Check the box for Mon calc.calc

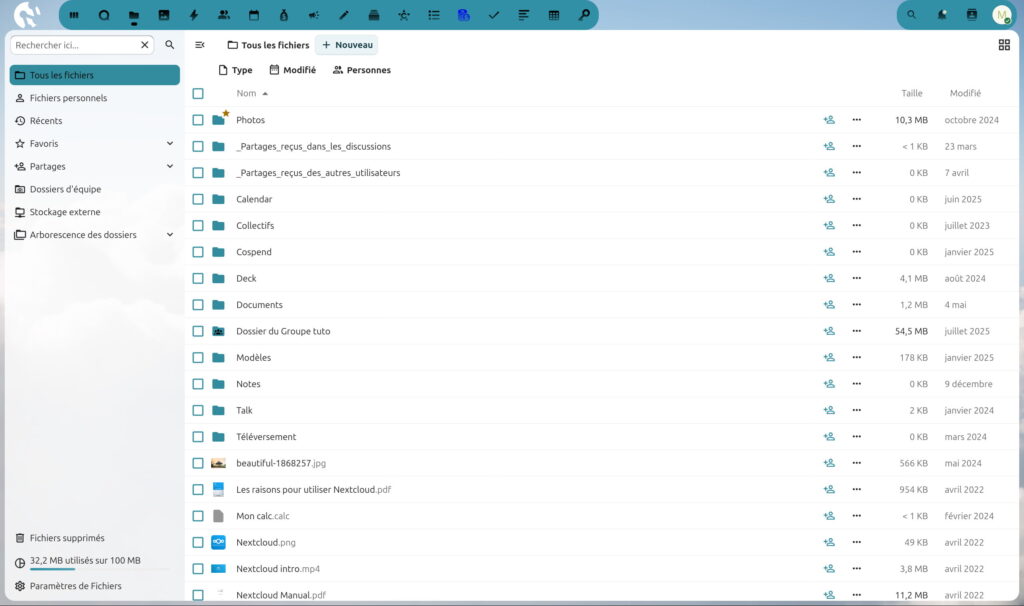(198, 516)
